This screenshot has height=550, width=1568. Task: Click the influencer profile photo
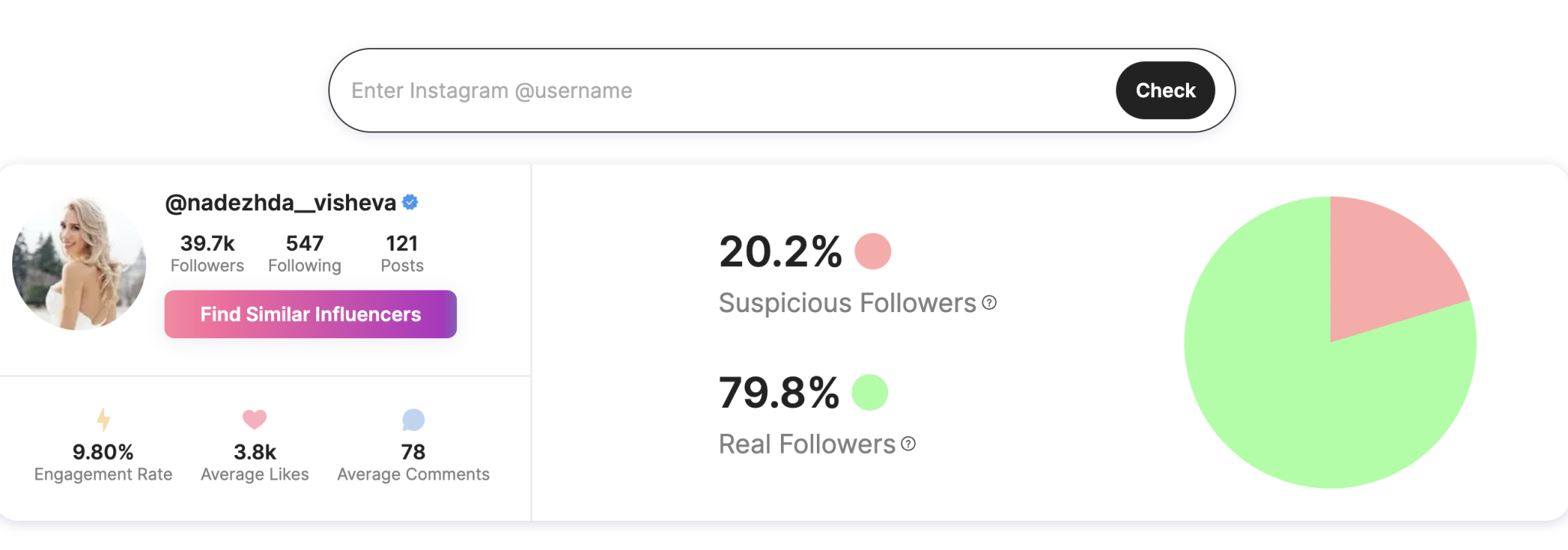(x=79, y=264)
